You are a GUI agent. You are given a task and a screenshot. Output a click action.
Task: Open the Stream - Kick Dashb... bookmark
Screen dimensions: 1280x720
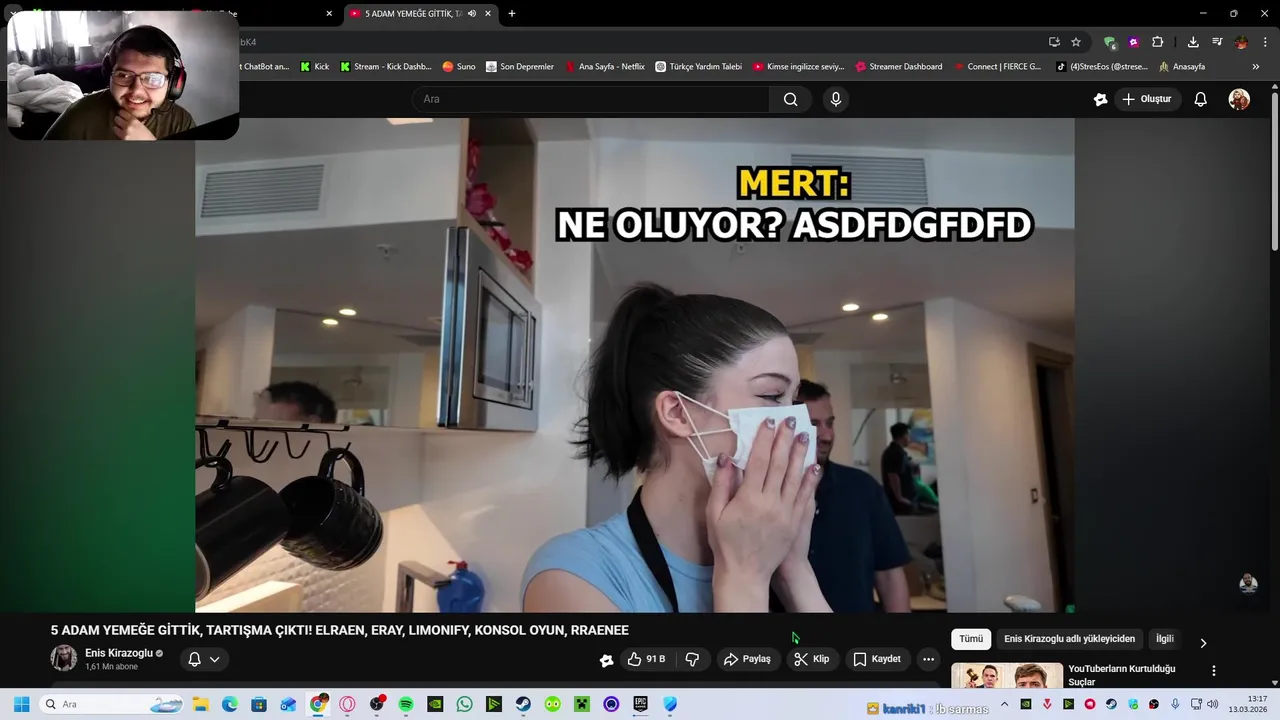385,67
